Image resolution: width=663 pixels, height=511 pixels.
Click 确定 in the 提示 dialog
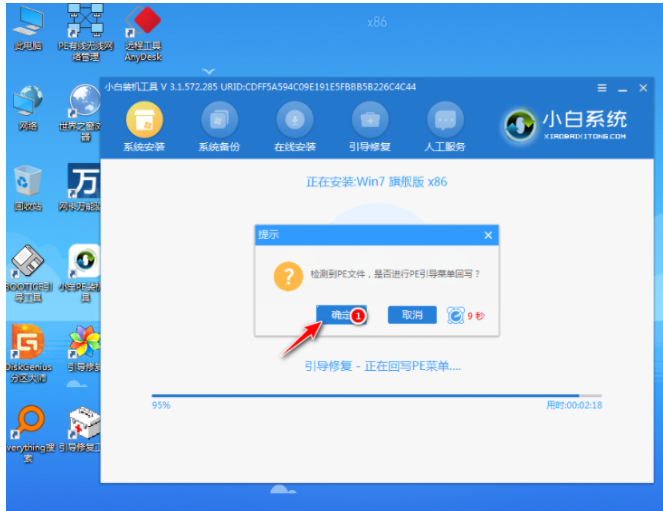[x=341, y=315]
